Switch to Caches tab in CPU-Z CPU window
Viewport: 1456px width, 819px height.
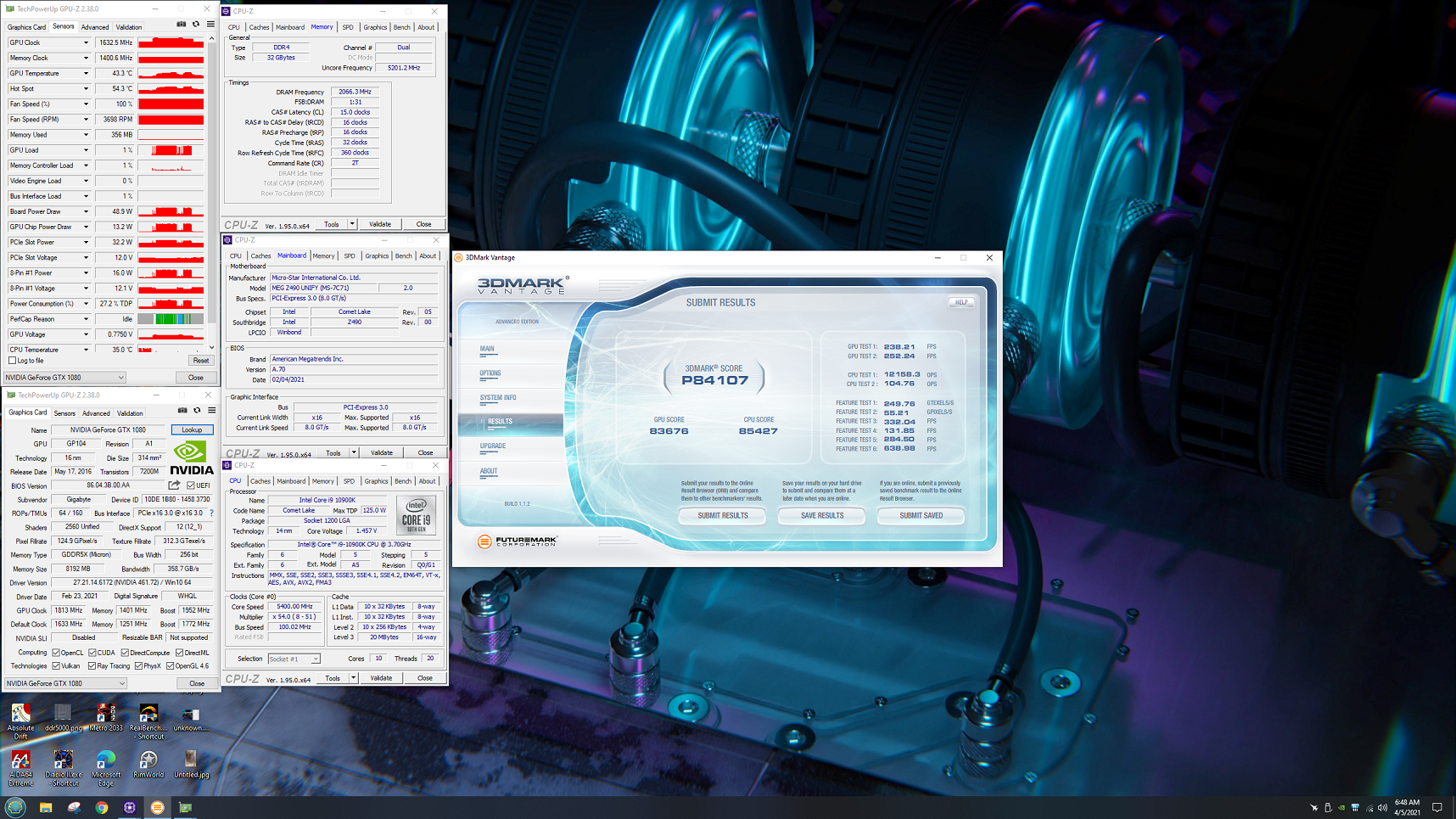[x=260, y=481]
